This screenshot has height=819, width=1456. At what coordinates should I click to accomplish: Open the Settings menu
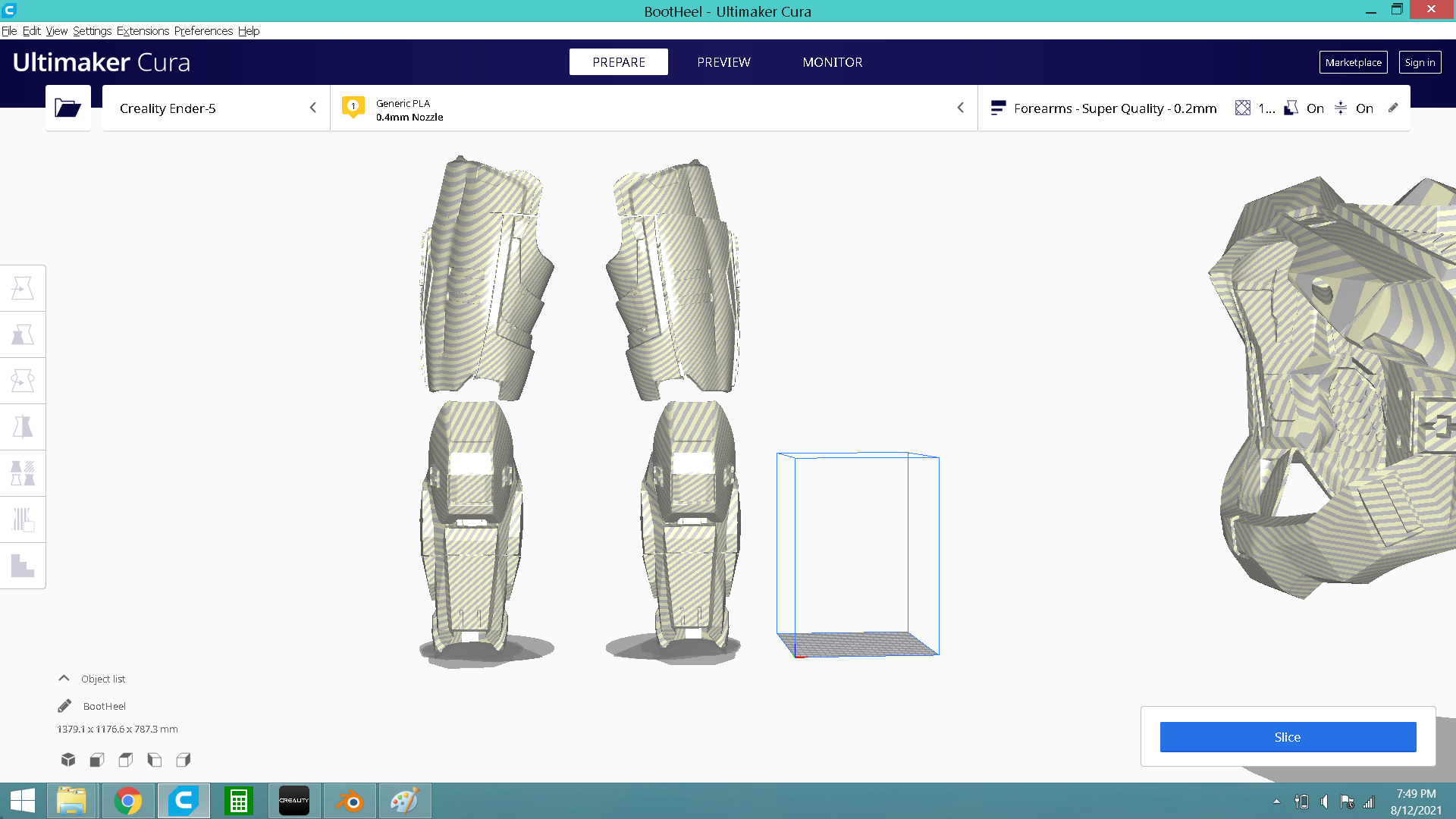(x=92, y=31)
